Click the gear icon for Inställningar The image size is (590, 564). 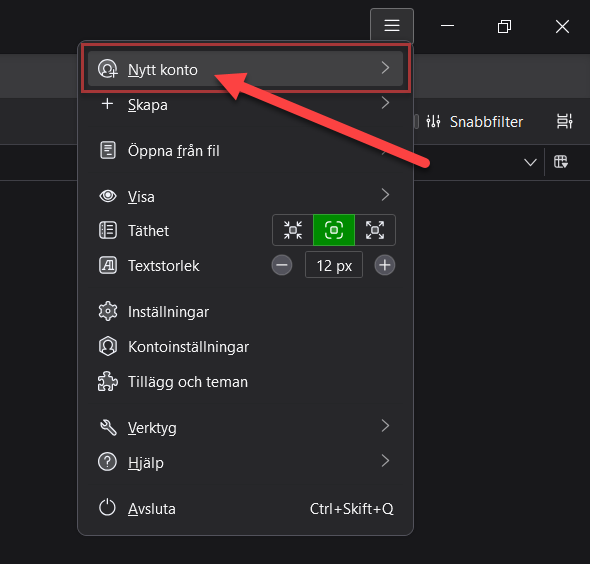pos(108,311)
